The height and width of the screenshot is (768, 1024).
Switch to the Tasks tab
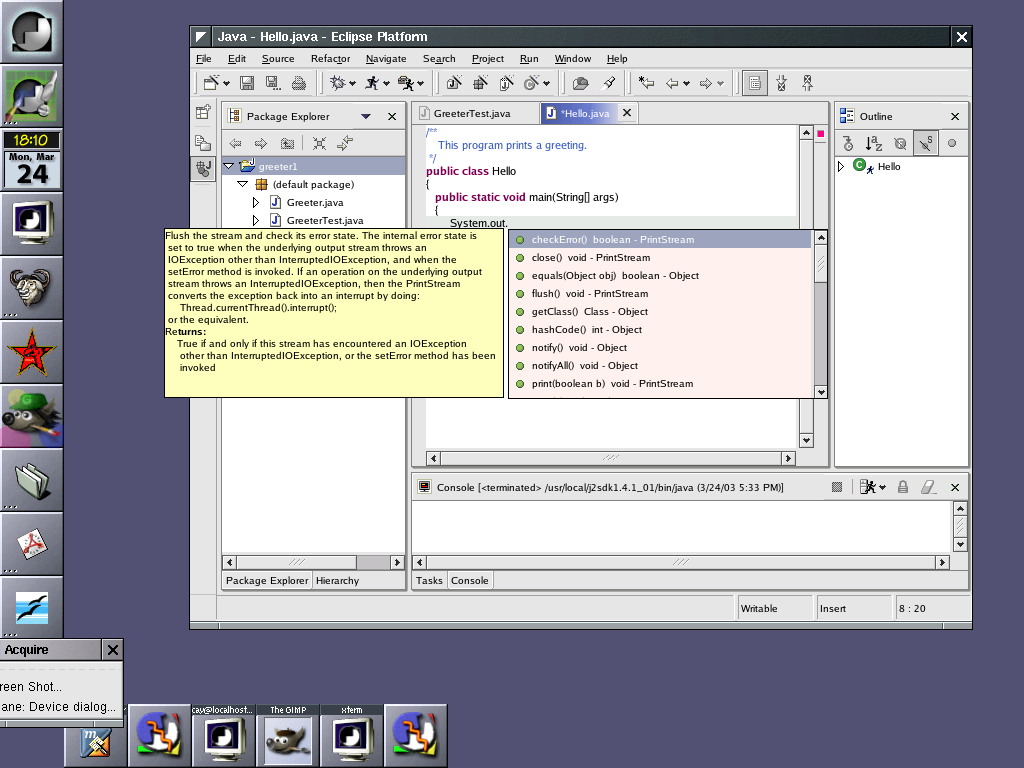pyautogui.click(x=429, y=581)
